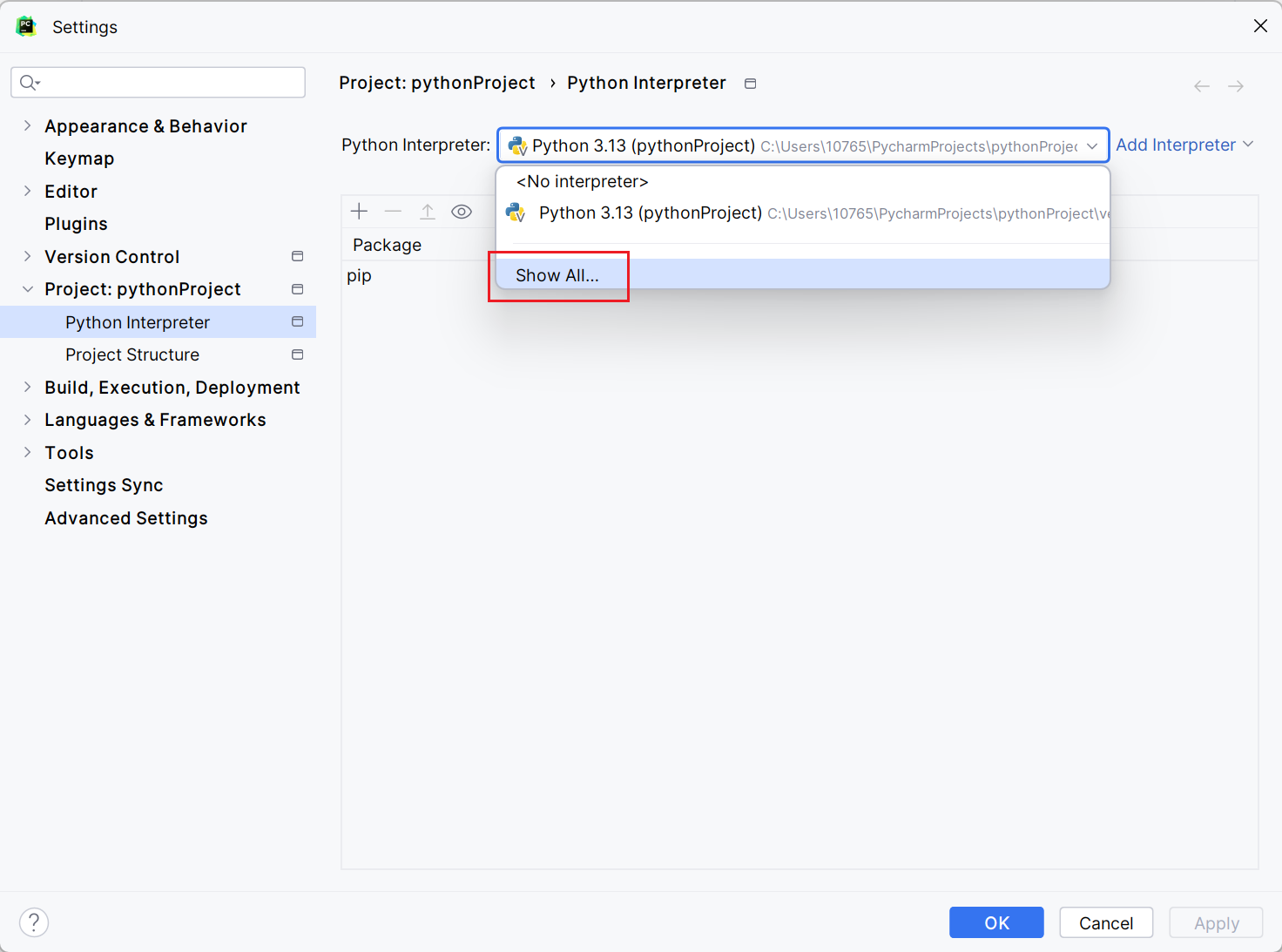
Task: Click the install package plus icon
Action: 360,211
